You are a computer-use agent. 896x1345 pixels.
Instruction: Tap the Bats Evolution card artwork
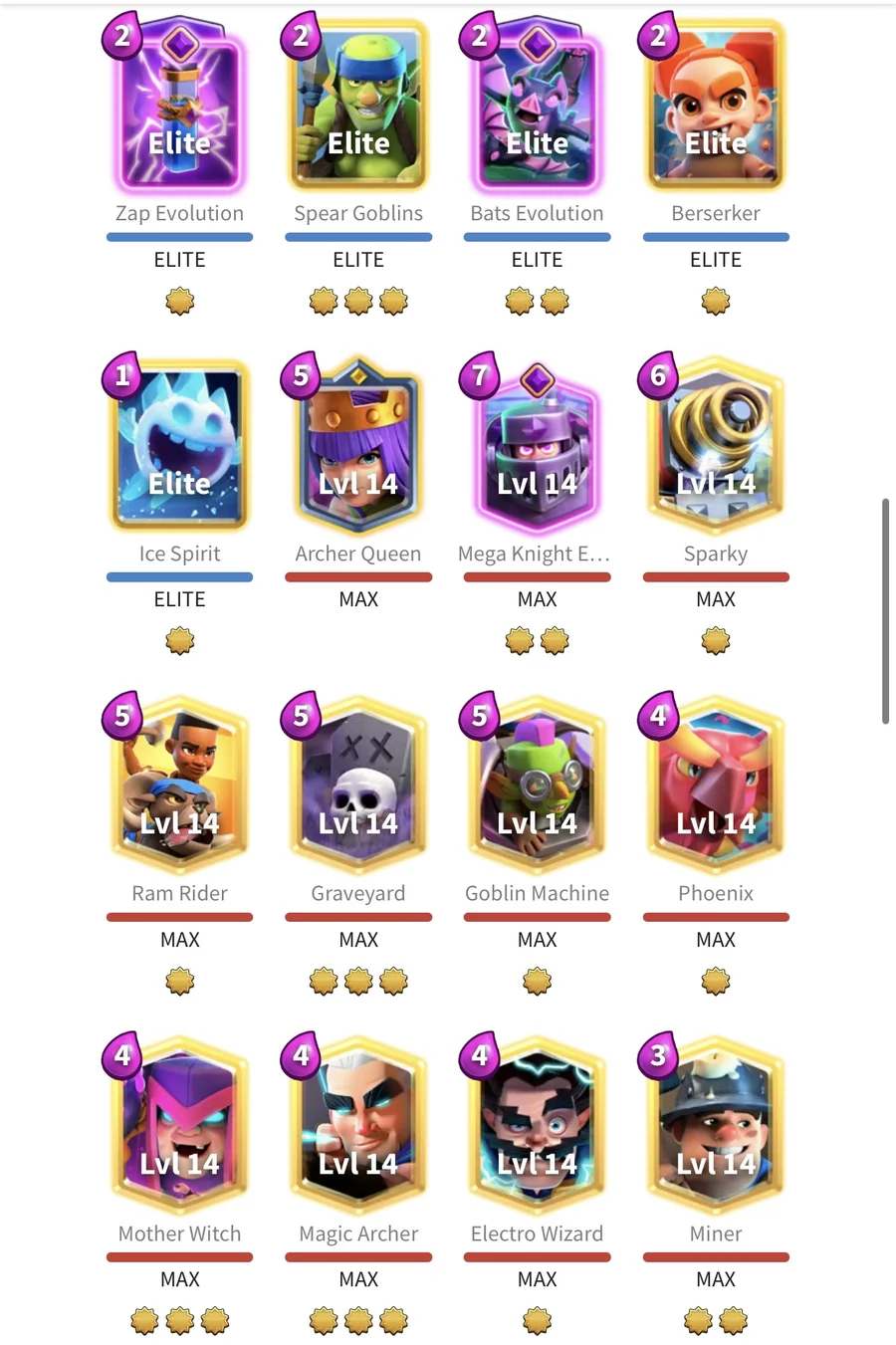538,110
